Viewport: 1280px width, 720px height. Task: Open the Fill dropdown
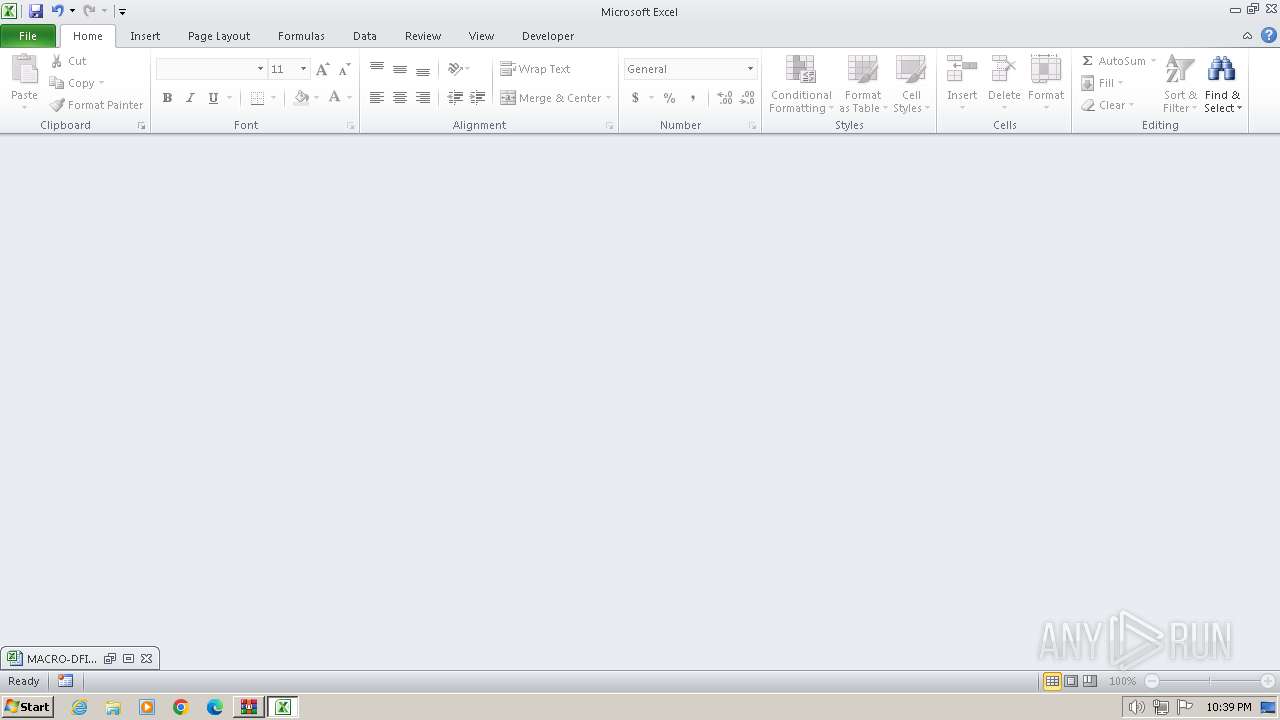[x=1102, y=83]
